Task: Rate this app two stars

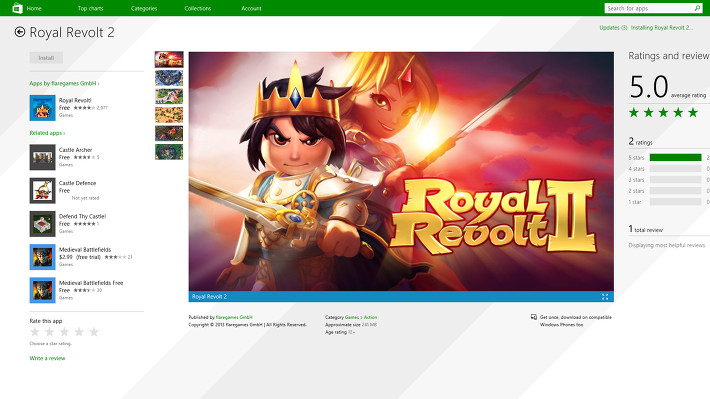Action: [50, 332]
